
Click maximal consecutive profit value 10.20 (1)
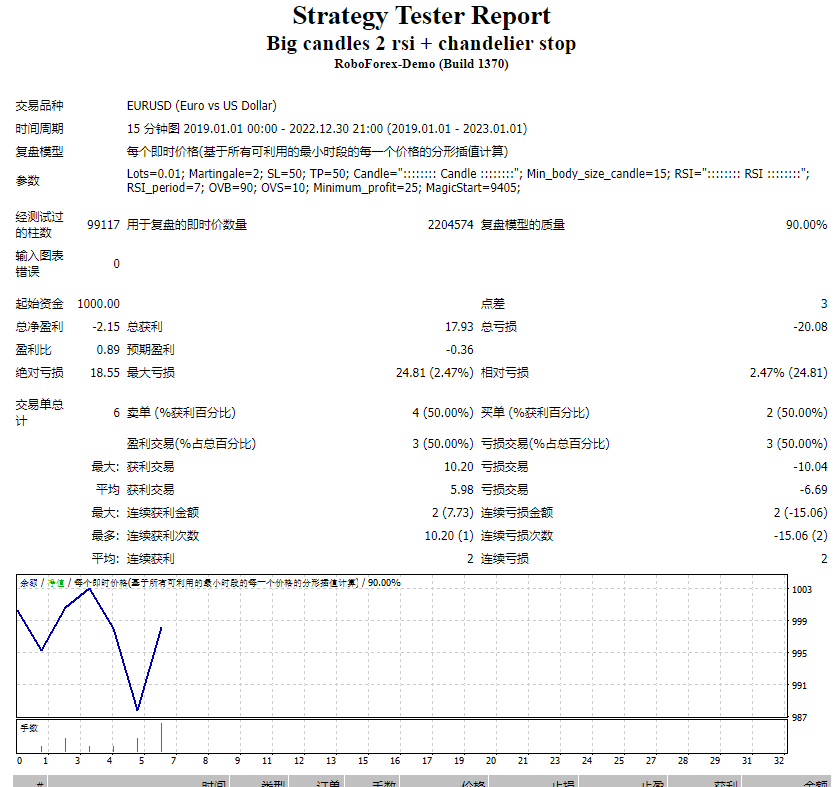point(449,535)
